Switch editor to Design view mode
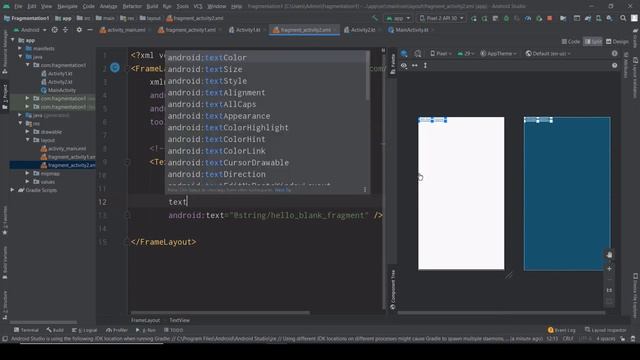640x360 pixels. click(x=617, y=42)
